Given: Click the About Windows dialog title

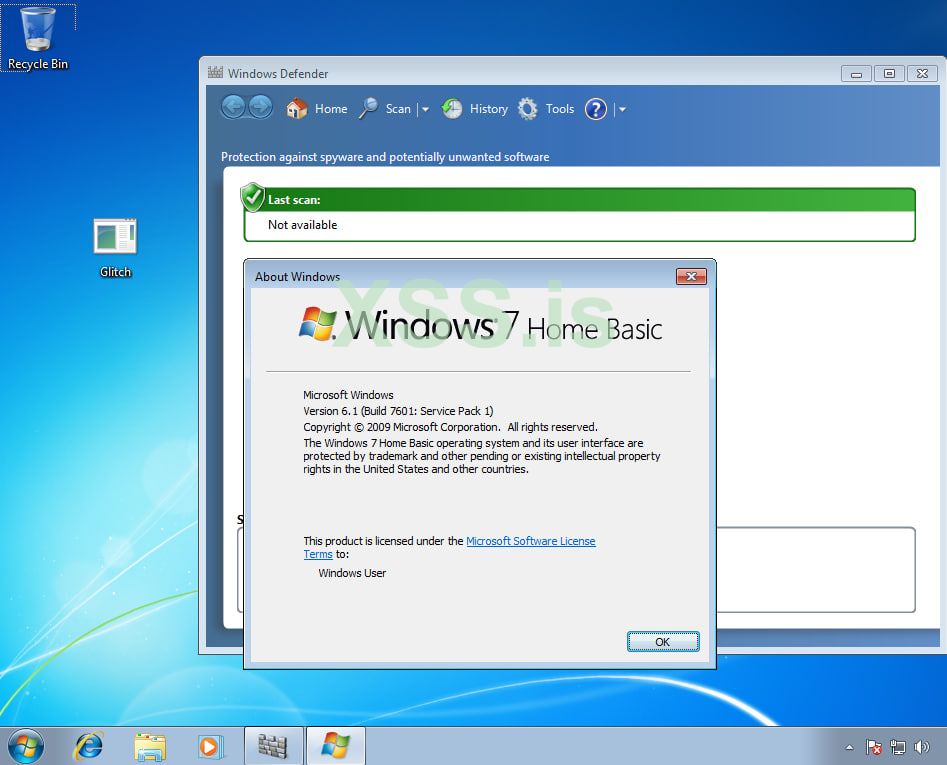Looking at the screenshot, I should pyautogui.click(x=297, y=277).
